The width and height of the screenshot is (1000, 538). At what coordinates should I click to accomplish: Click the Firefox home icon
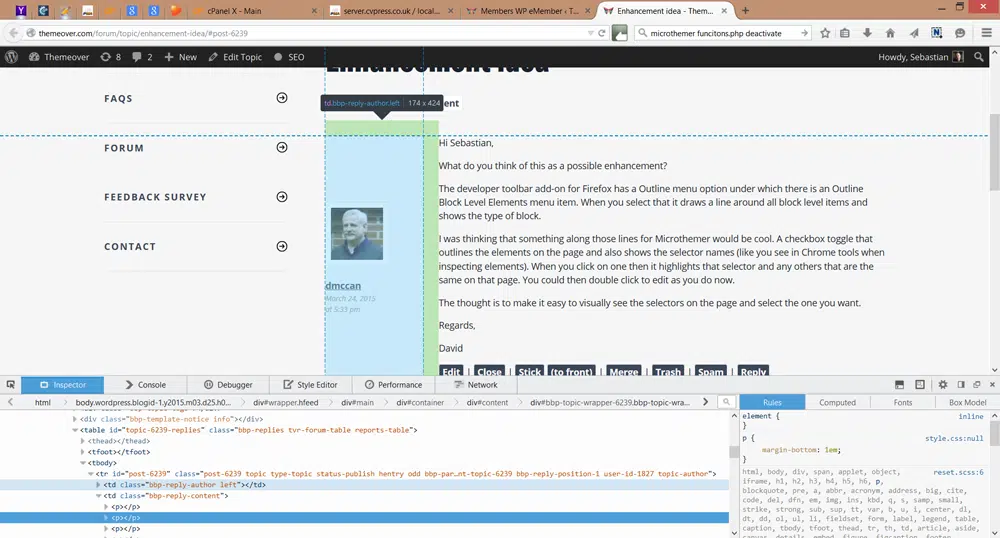point(890,33)
